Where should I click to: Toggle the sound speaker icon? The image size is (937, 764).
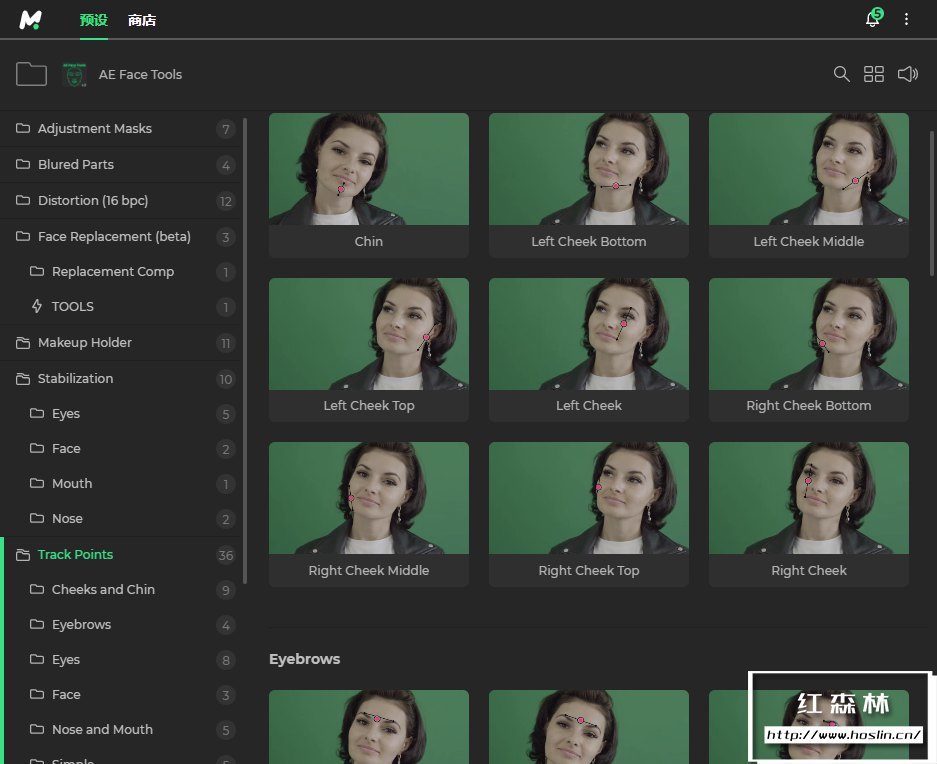tap(907, 74)
